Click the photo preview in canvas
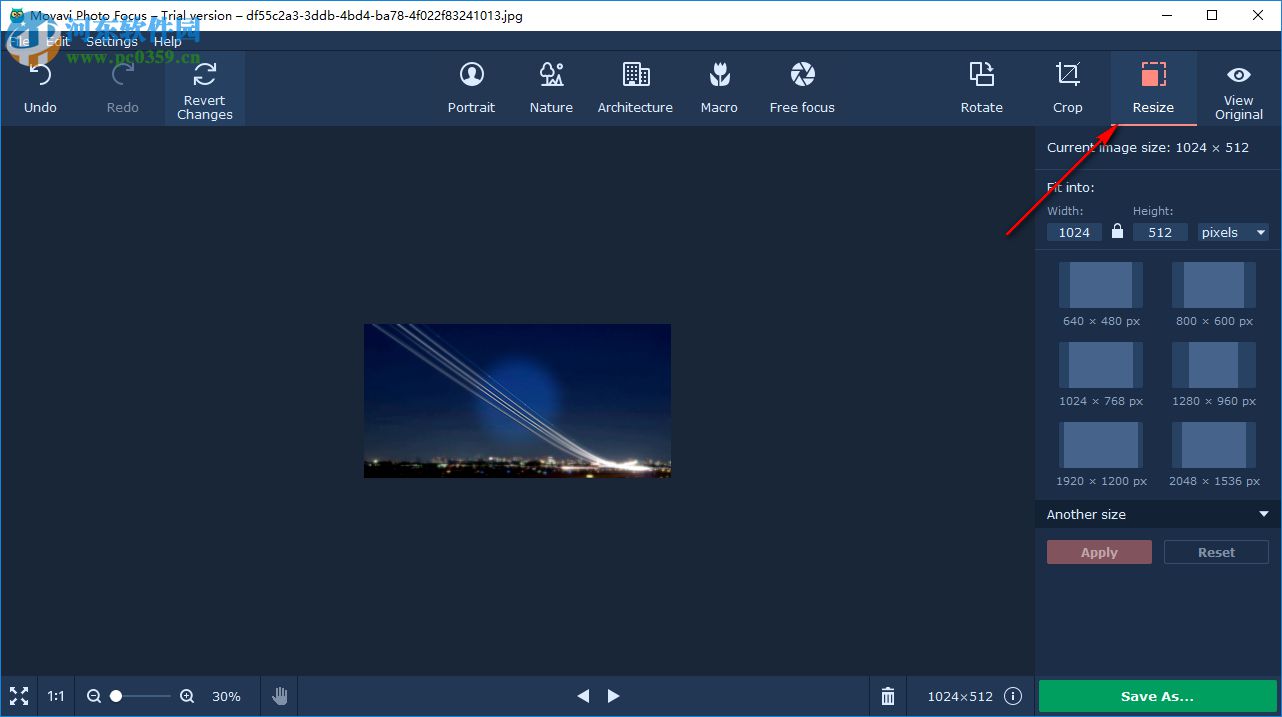This screenshot has height=717, width=1282. point(517,400)
